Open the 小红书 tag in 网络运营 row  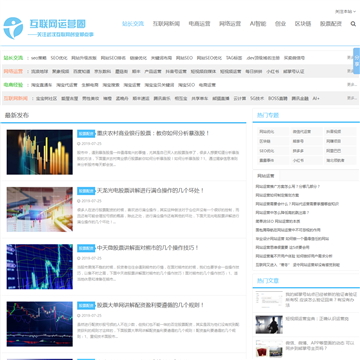273,71
